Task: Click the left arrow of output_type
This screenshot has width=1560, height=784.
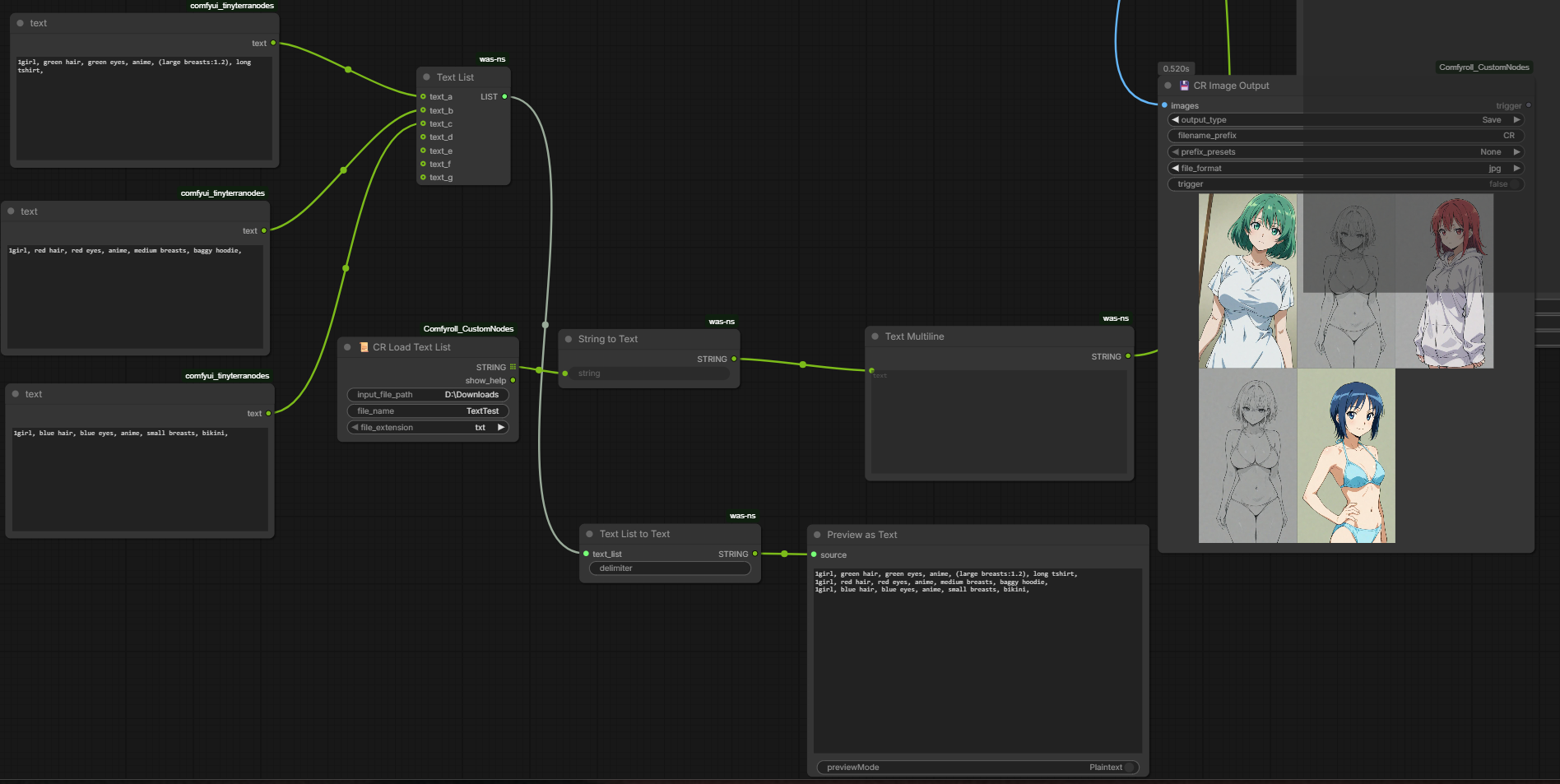Action: click(x=1175, y=120)
